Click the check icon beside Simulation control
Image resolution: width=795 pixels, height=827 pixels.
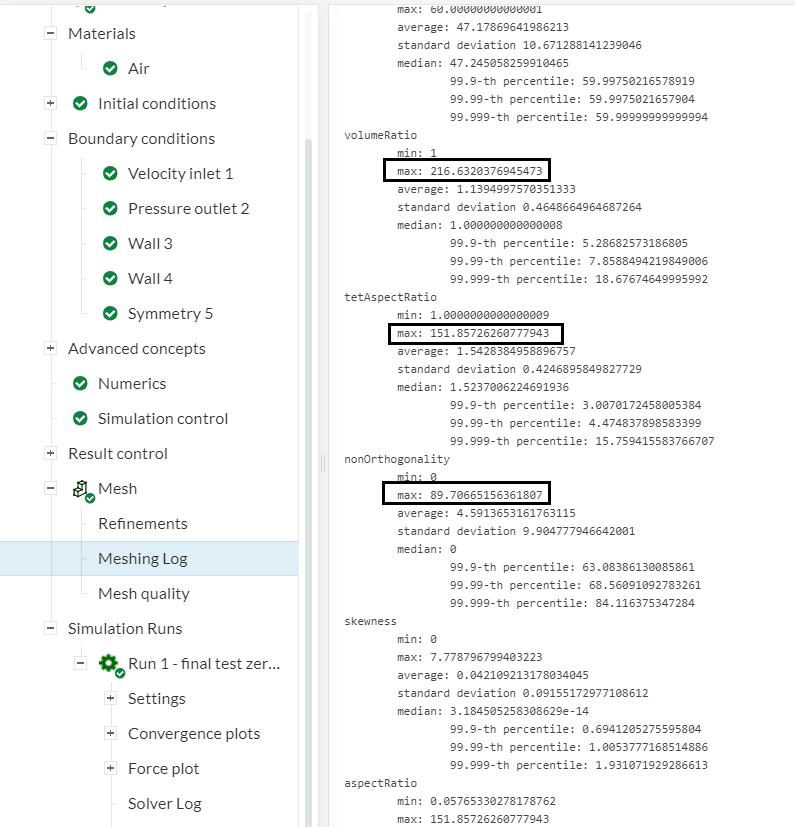click(x=80, y=419)
